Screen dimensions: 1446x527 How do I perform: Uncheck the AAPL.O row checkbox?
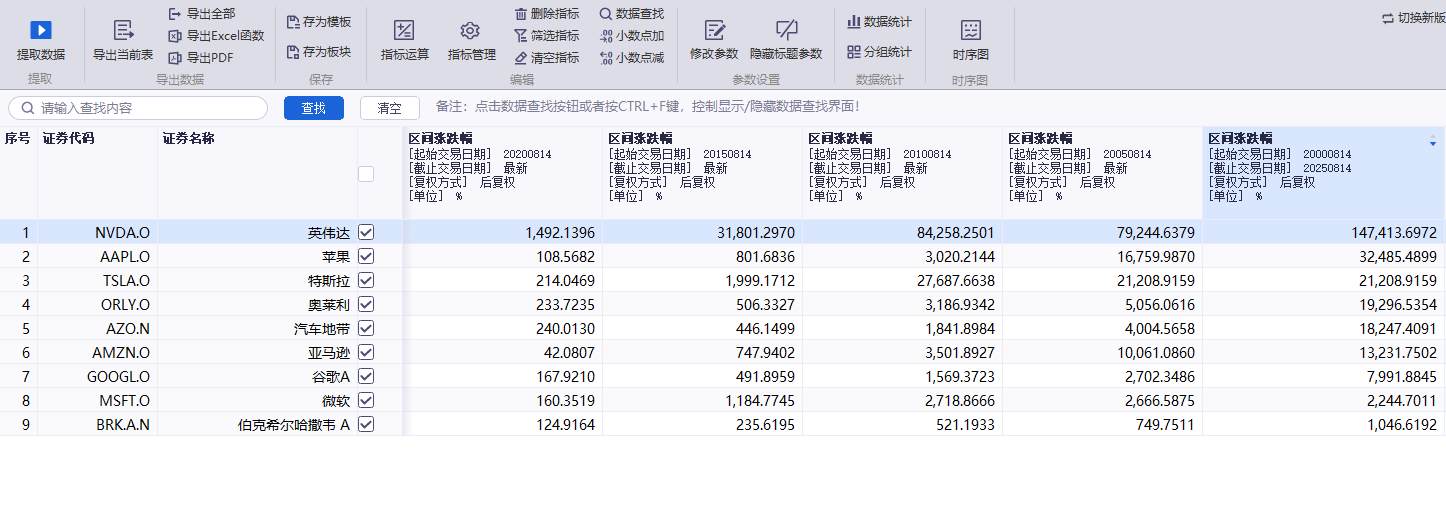[x=366, y=256]
